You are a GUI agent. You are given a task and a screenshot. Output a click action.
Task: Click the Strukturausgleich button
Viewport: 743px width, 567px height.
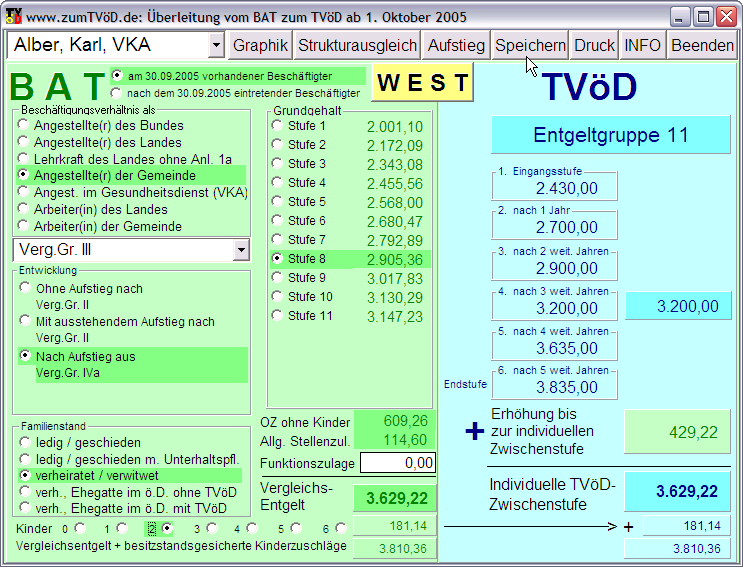coord(357,45)
